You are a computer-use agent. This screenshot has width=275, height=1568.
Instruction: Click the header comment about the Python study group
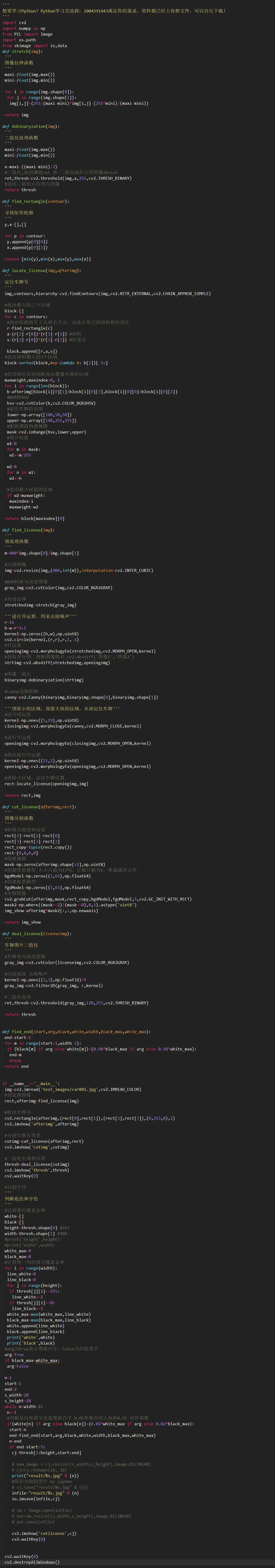[x=114, y=11]
